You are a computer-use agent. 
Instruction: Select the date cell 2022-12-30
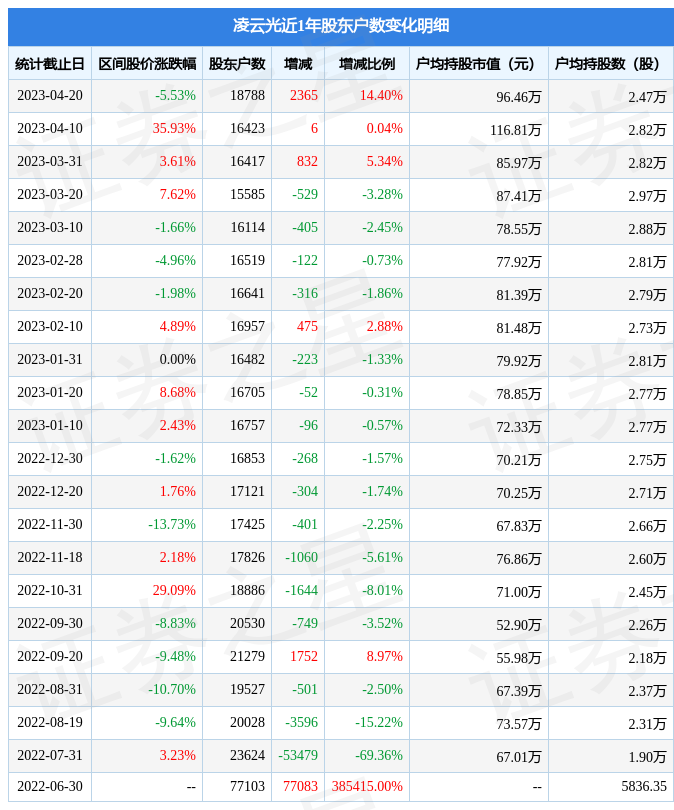click(x=50, y=459)
